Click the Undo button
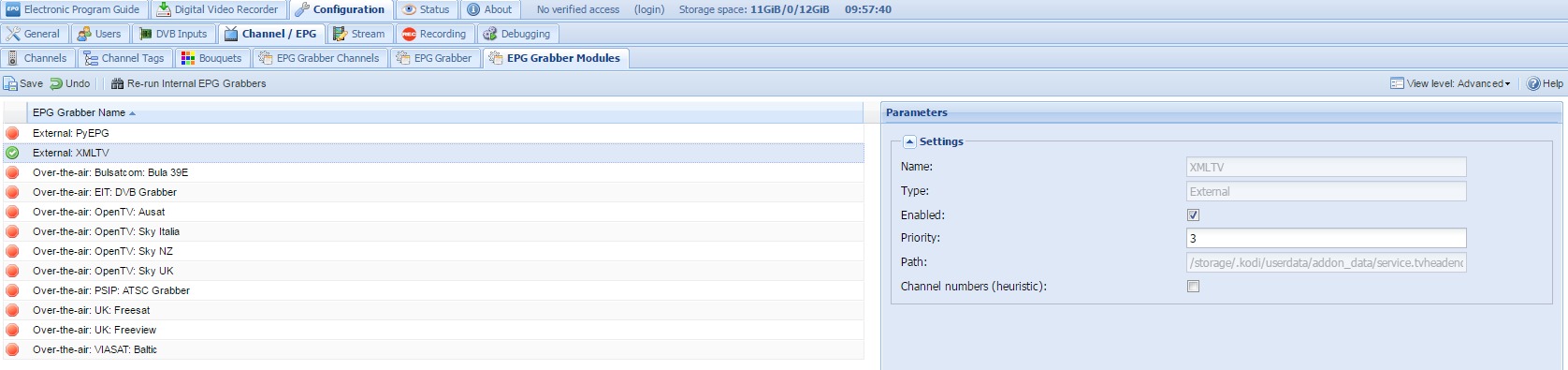 pyautogui.click(x=70, y=83)
